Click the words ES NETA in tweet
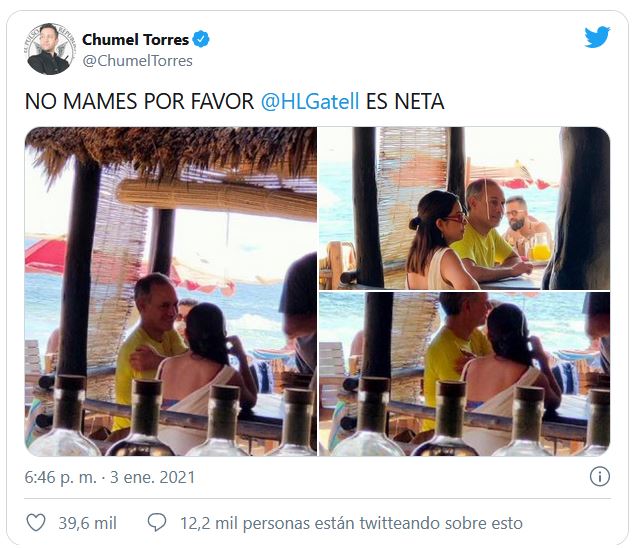The width and height of the screenshot is (642, 548). point(405,101)
